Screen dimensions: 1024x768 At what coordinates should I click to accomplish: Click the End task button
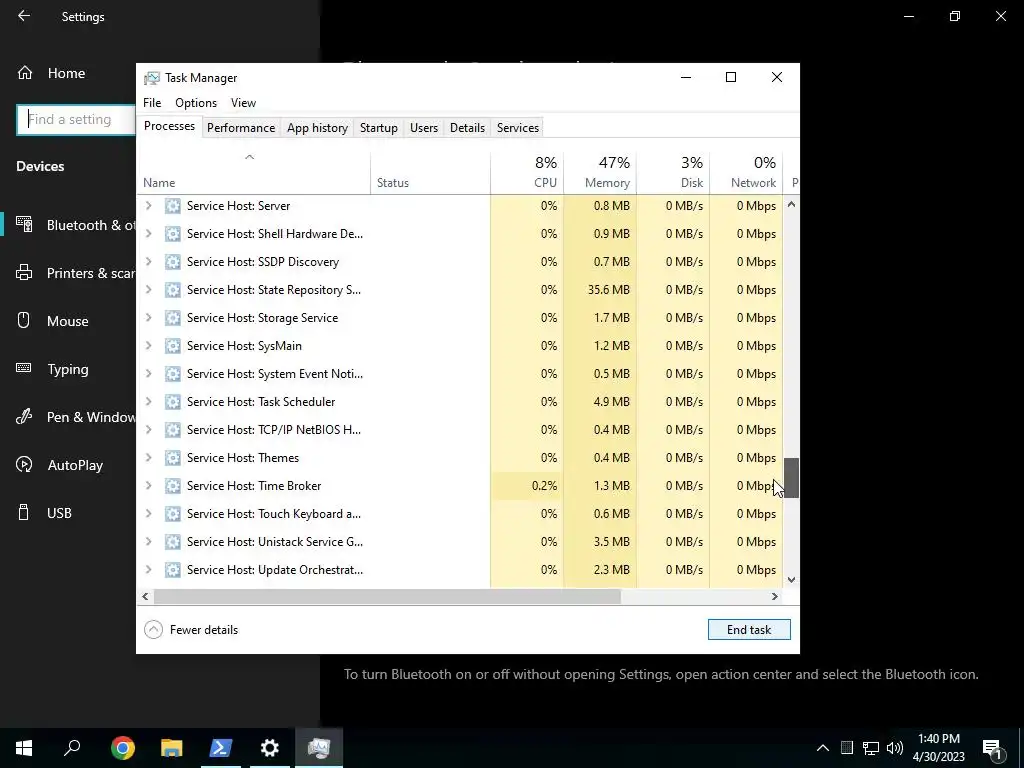click(x=749, y=630)
